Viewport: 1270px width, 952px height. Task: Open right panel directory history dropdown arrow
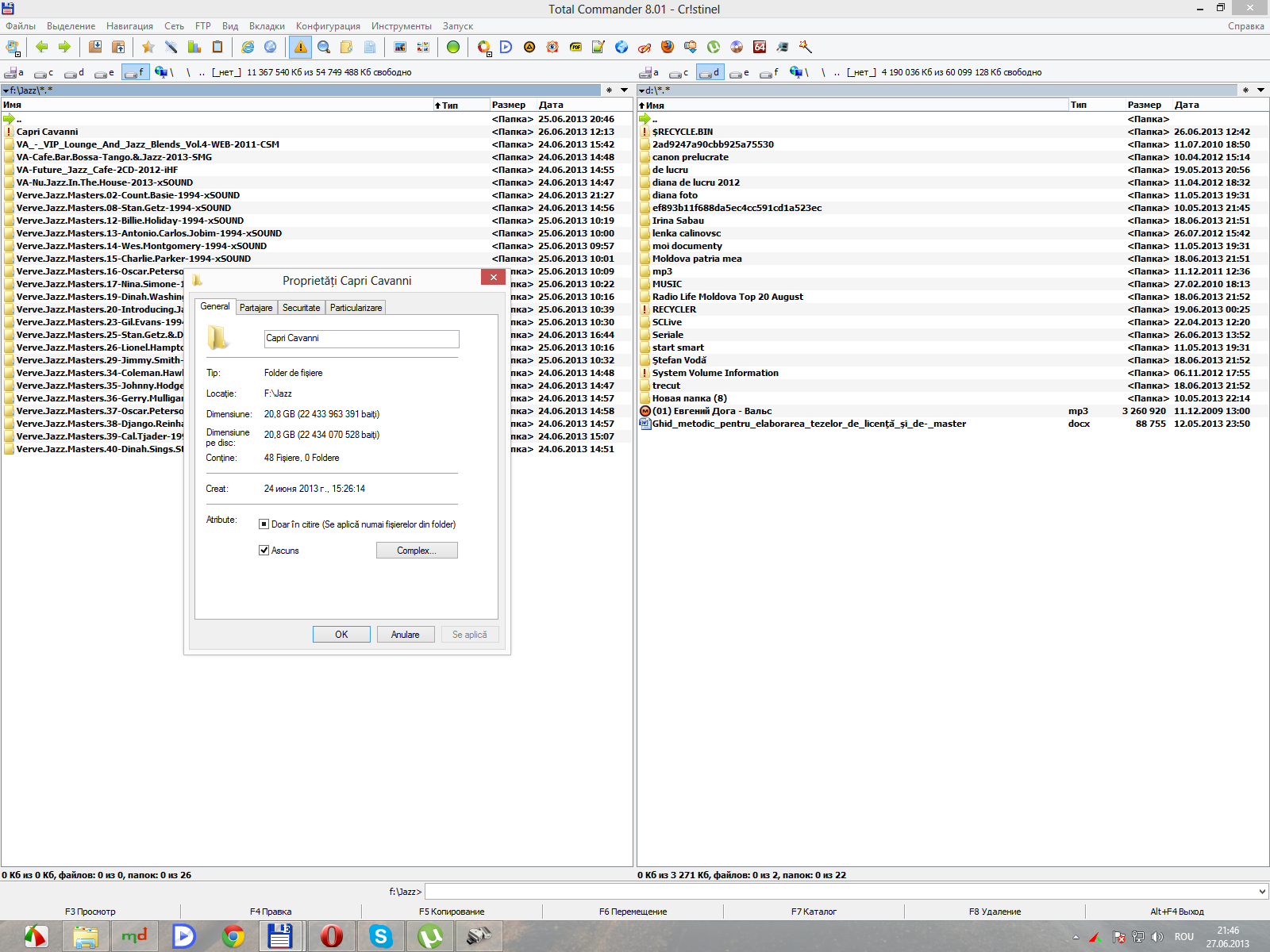[1260, 90]
